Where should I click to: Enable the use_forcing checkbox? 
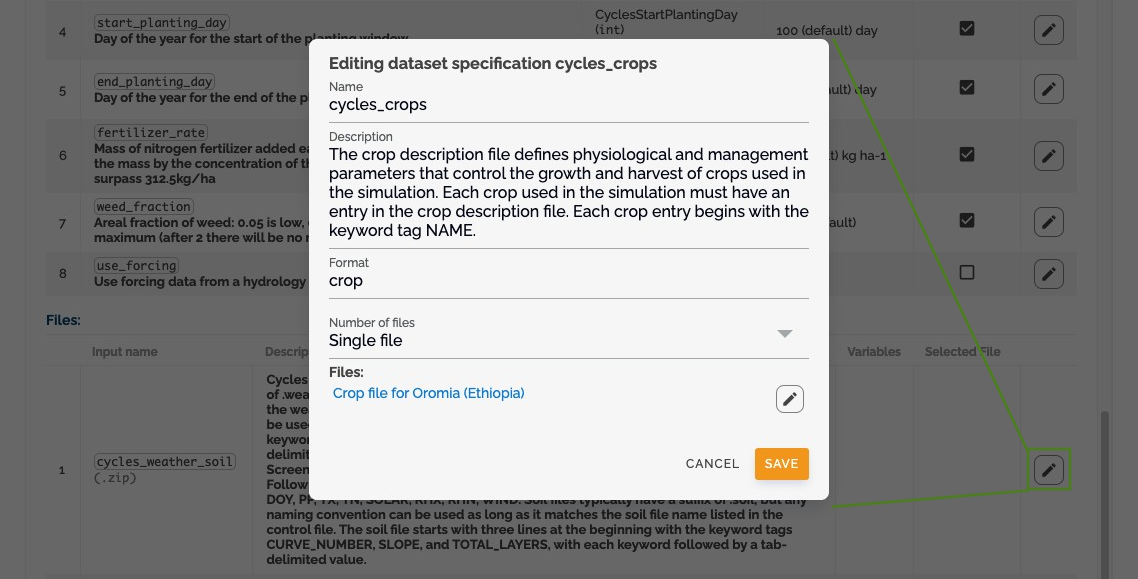click(x=967, y=272)
